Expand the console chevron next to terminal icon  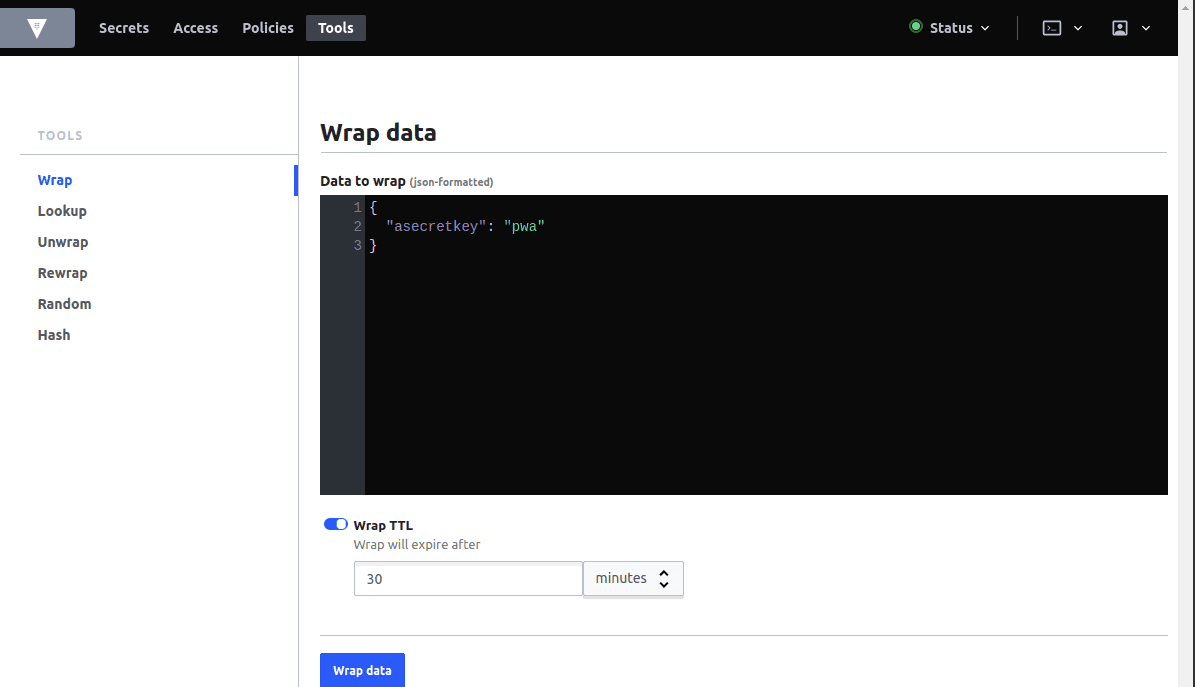1077,27
